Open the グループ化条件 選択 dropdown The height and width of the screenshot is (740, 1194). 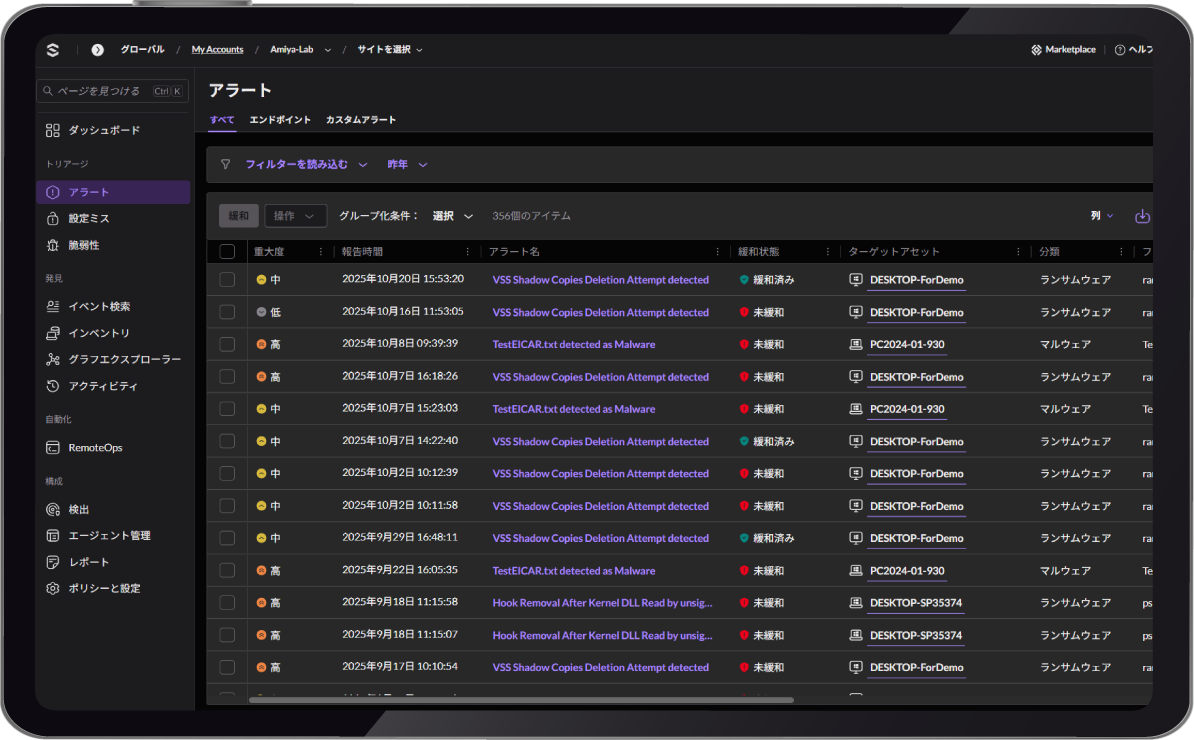(452, 216)
